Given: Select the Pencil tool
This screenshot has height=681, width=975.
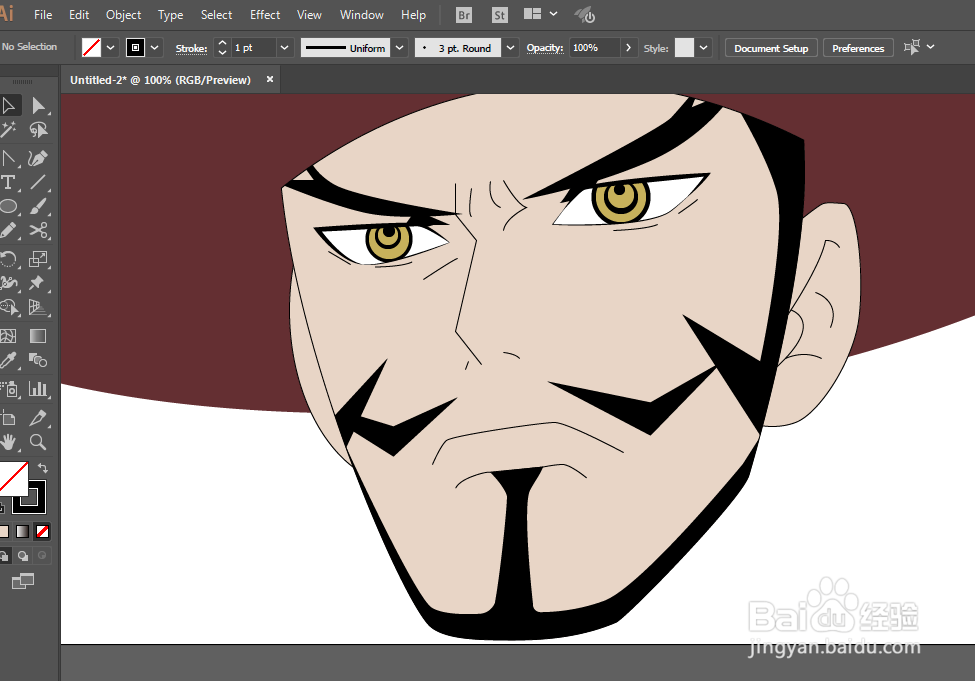Looking at the screenshot, I should click(x=9, y=231).
